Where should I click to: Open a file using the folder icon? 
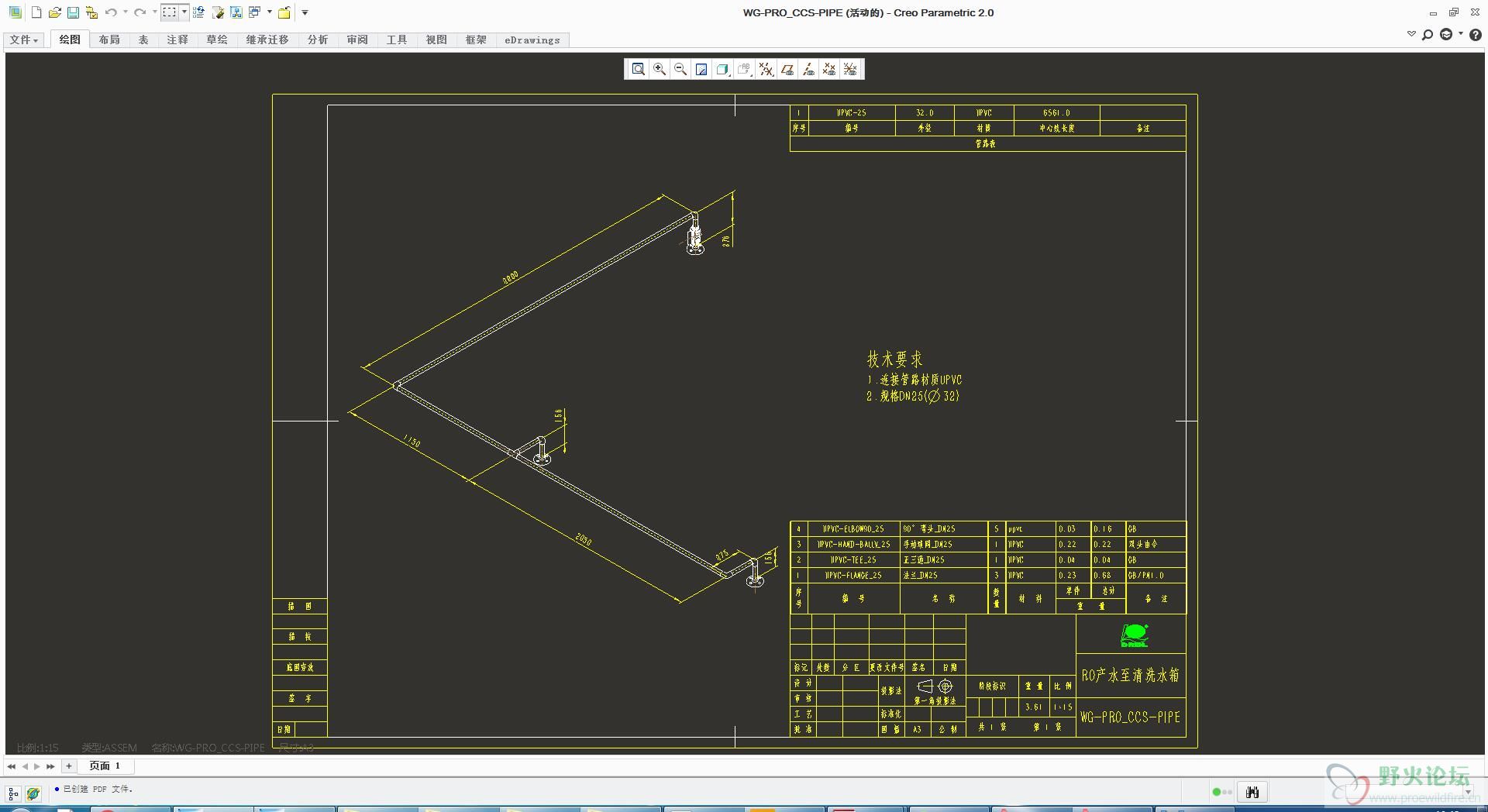tap(54, 12)
